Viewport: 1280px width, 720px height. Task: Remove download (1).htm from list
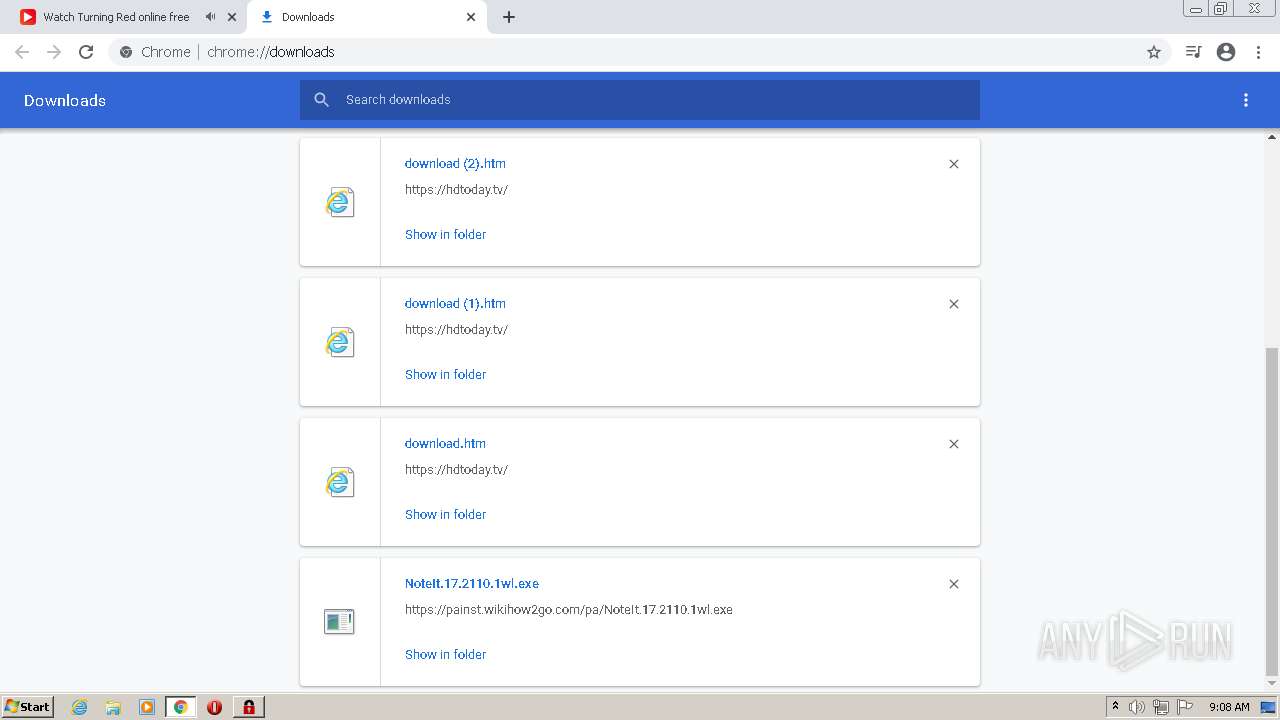pos(954,304)
